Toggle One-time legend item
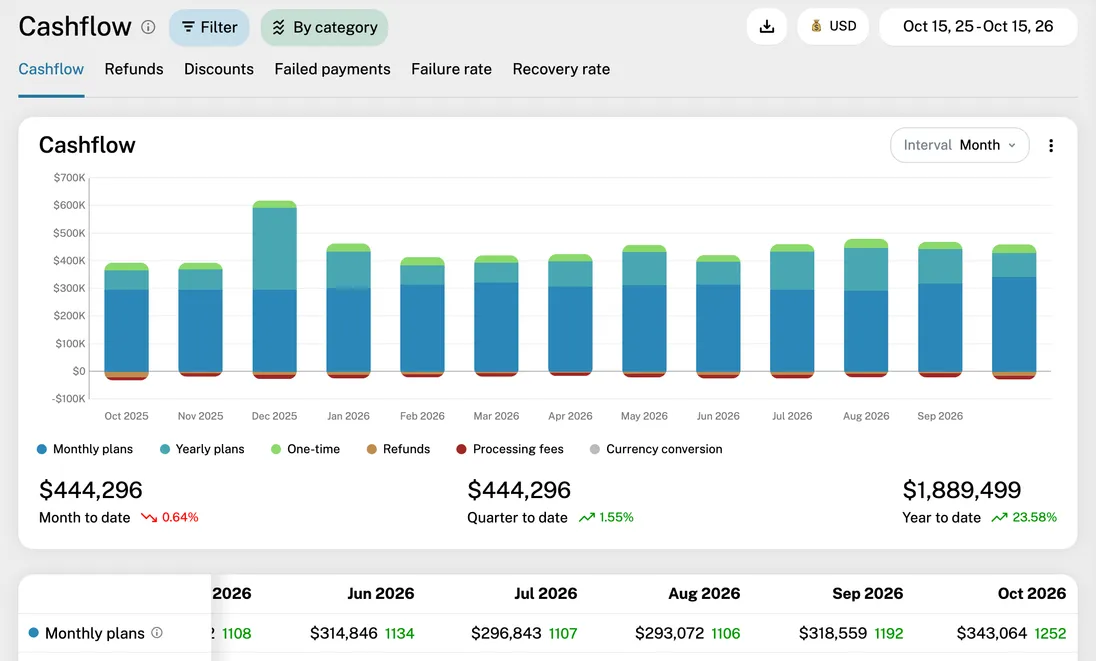1096x661 pixels. coord(305,449)
